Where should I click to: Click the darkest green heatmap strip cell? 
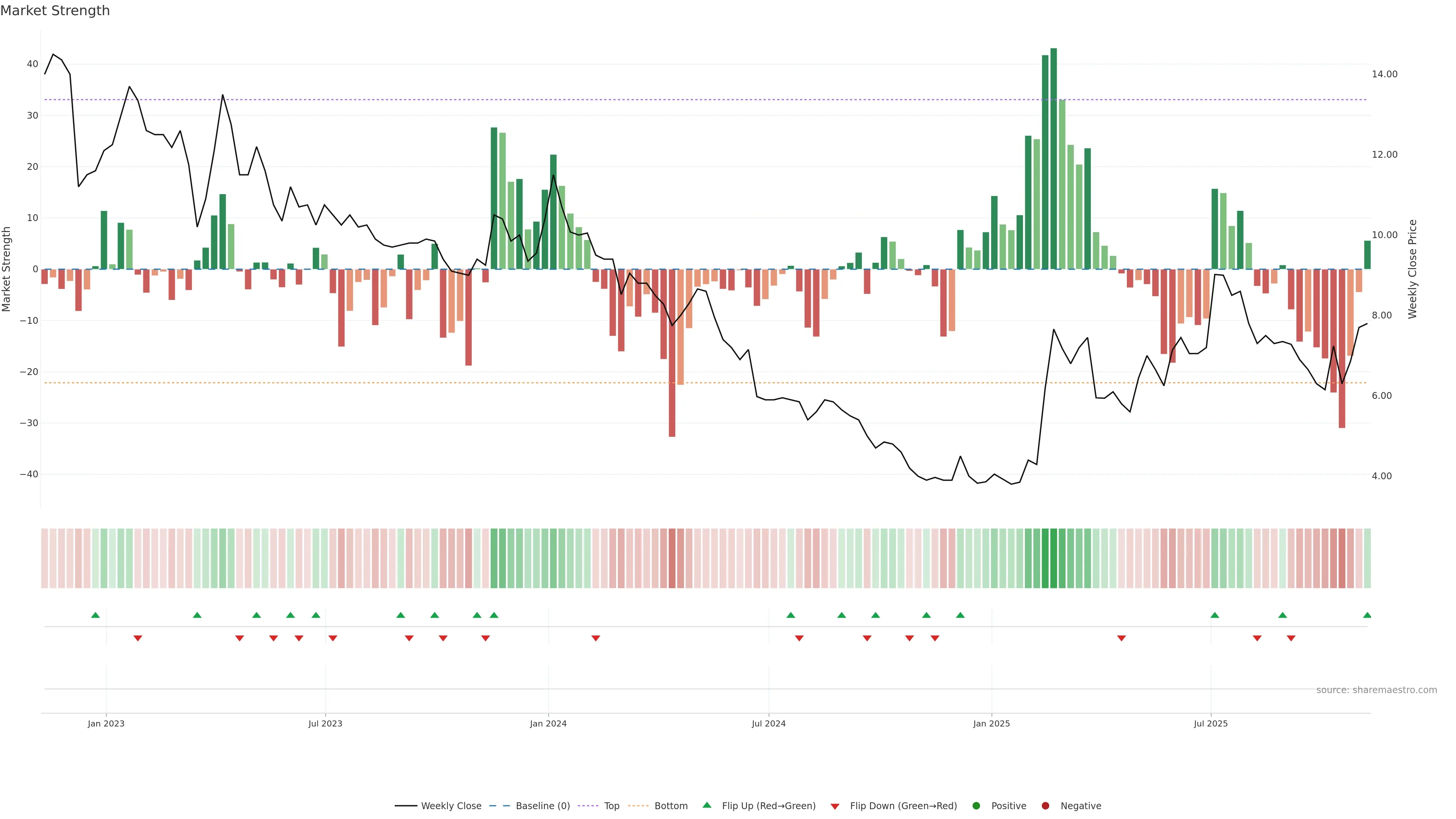1054,559
